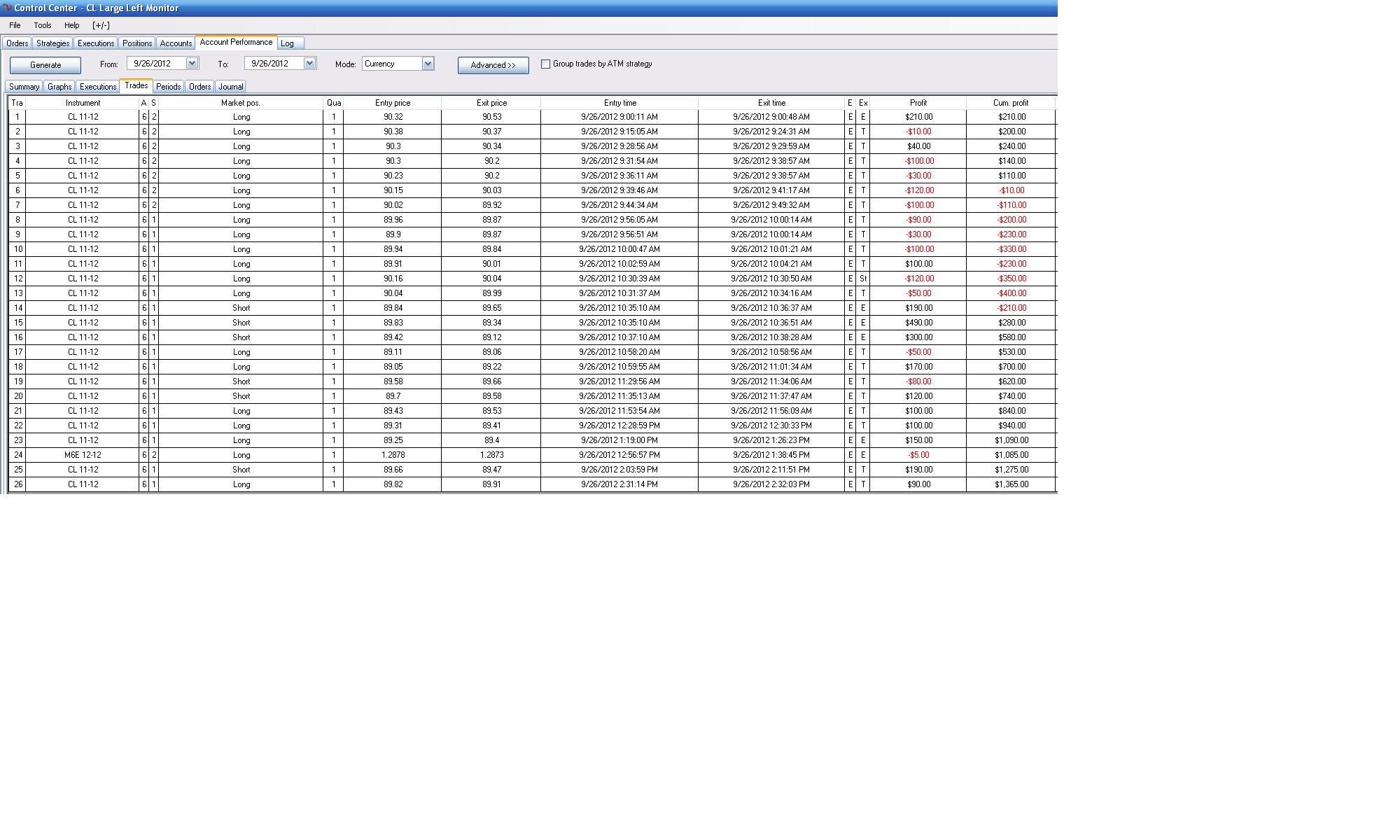1400x840 pixels.
Task: Expand the Mode Currency combo box
Action: 428,64
